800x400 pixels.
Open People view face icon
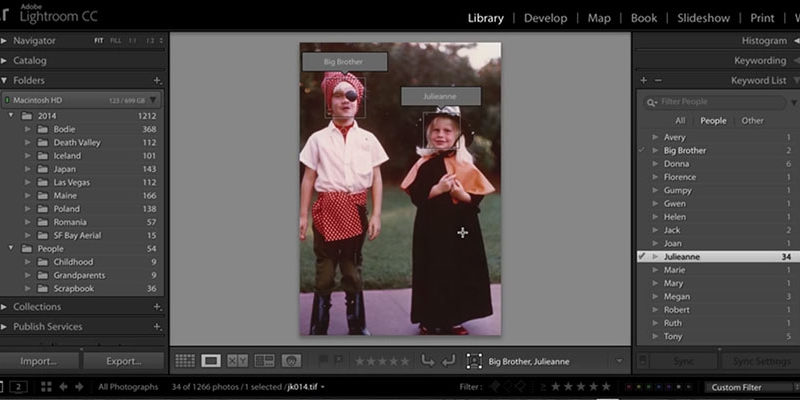tap(291, 361)
